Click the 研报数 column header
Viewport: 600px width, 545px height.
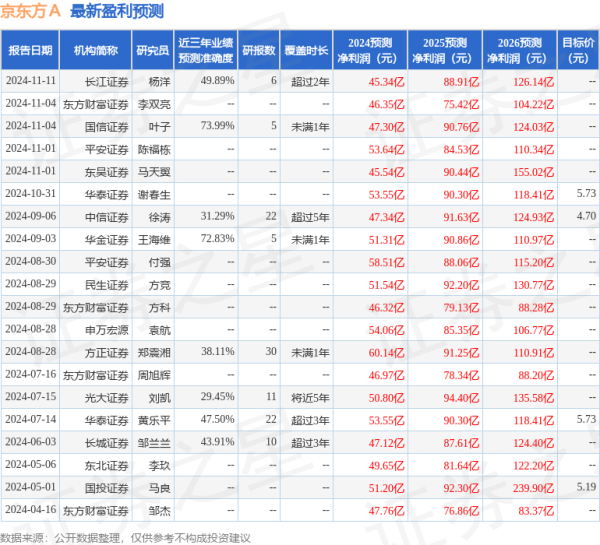click(259, 50)
